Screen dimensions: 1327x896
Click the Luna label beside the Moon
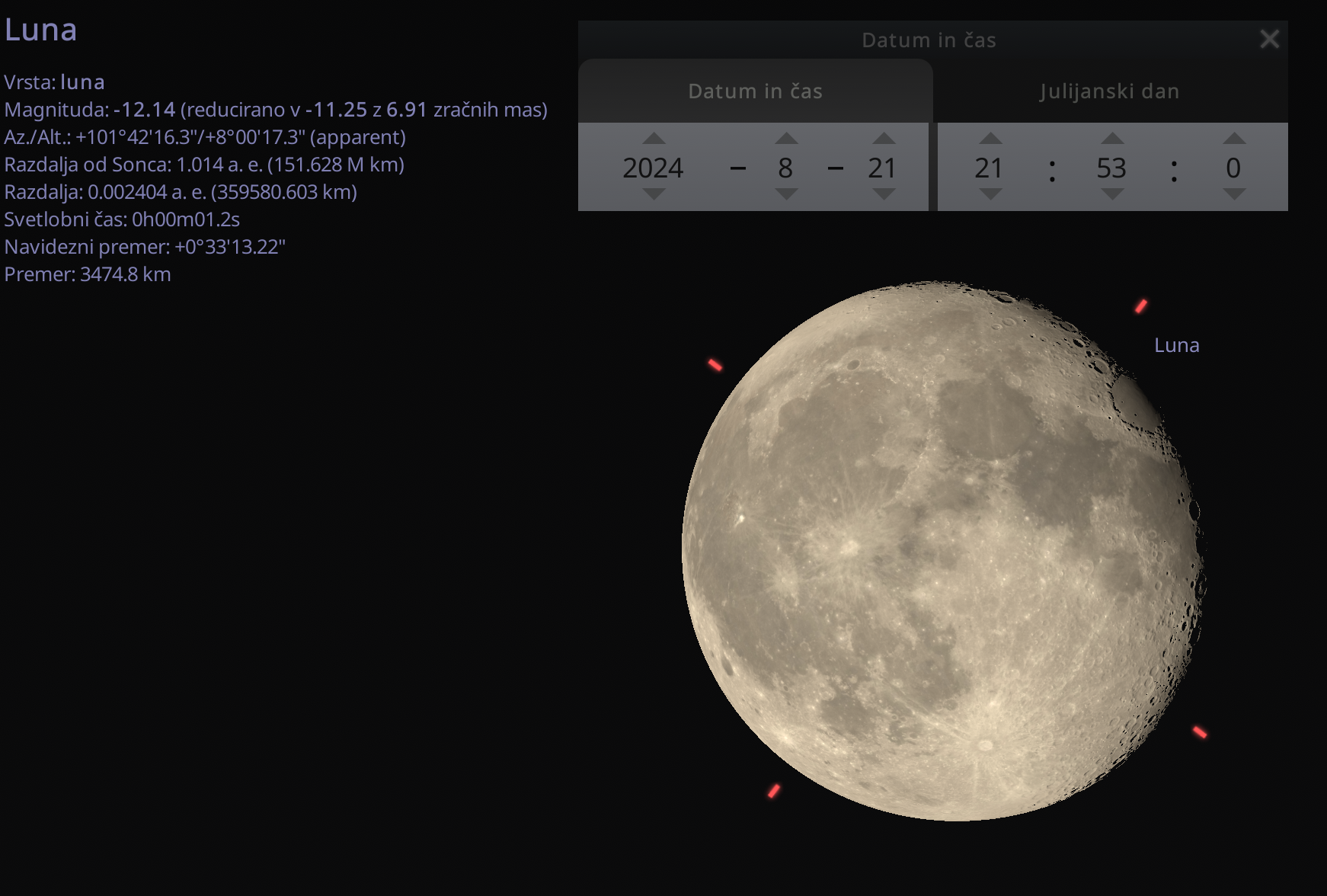[x=1176, y=345]
